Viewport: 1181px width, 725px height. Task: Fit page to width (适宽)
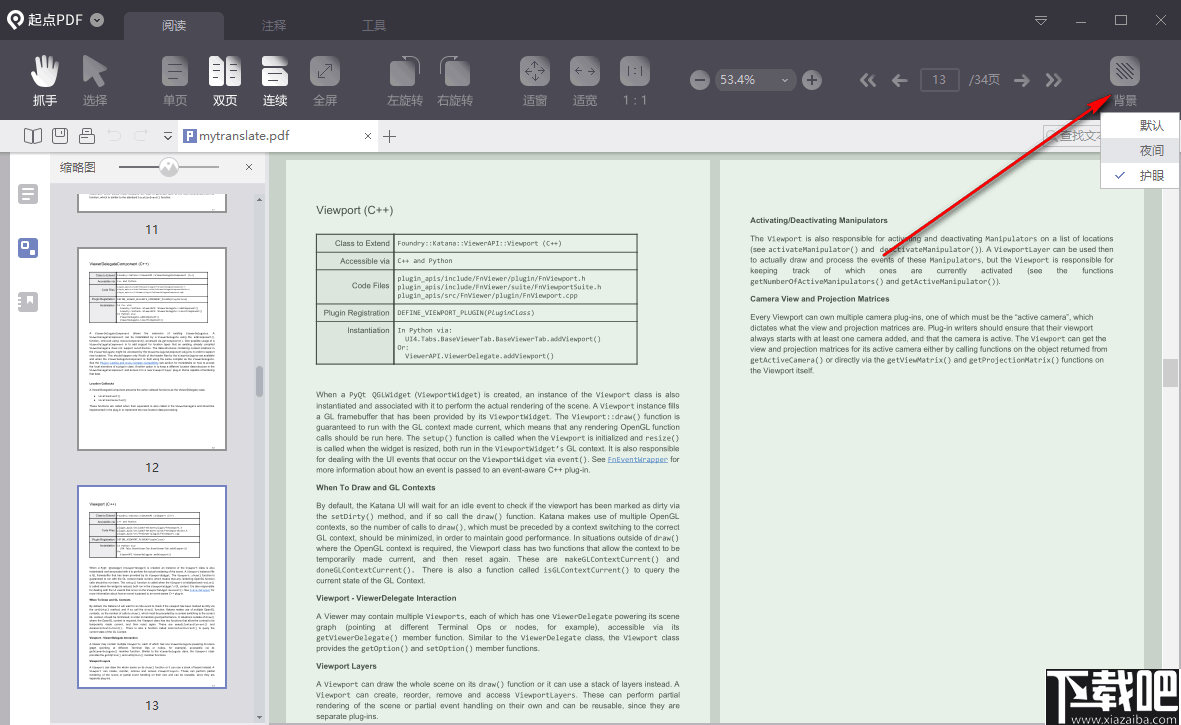coord(584,80)
